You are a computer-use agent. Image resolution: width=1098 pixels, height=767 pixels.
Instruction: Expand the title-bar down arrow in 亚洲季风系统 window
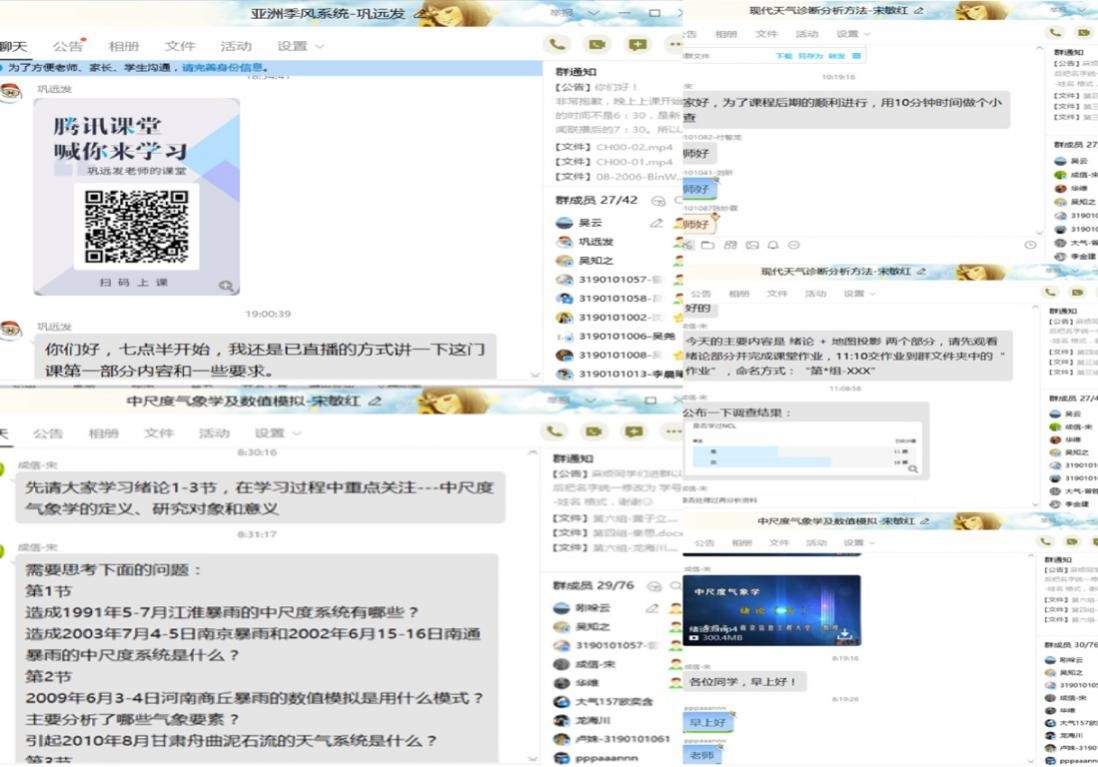point(593,13)
